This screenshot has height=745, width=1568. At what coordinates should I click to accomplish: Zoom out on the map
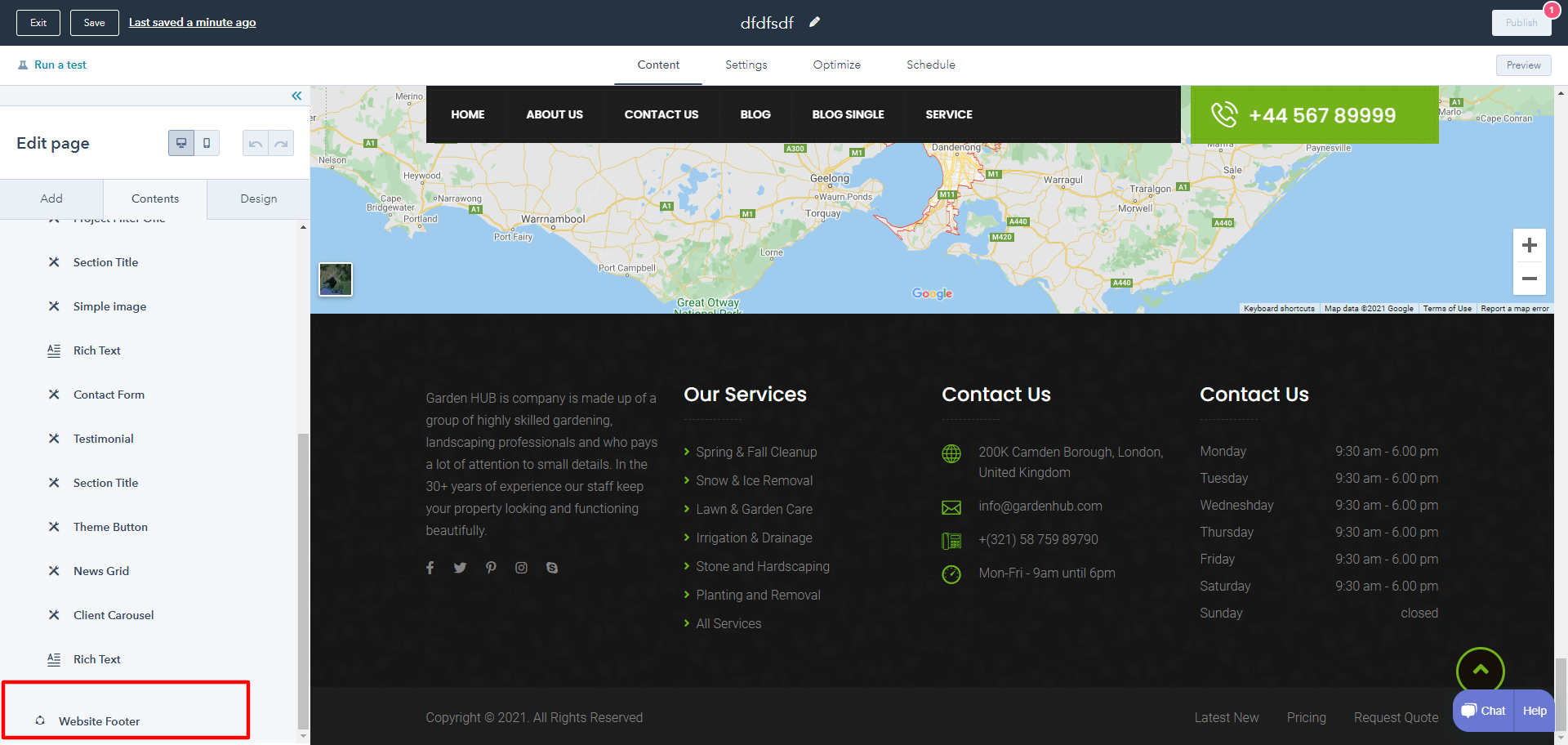(x=1529, y=279)
